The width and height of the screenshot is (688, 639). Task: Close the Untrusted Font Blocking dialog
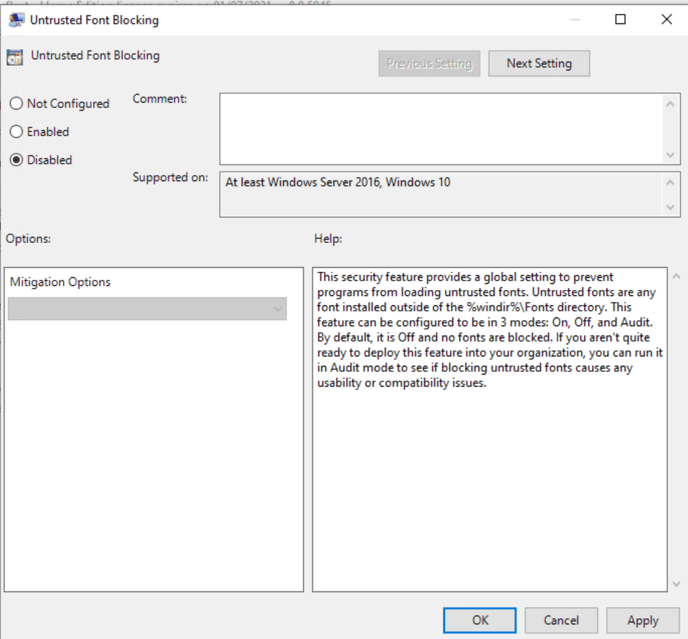[666, 20]
